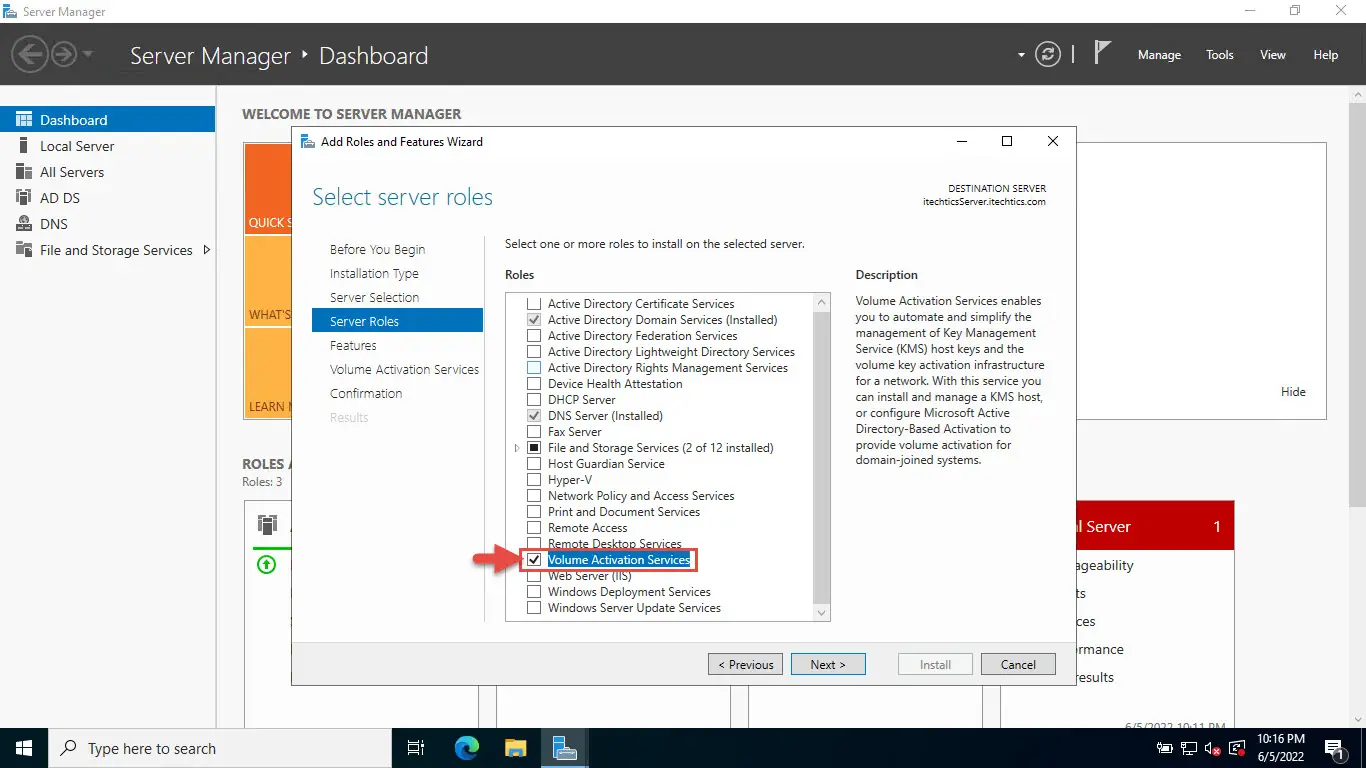The image size is (1366, 768).
Task: Check Hyper-V role
Action: coord(534,480)
